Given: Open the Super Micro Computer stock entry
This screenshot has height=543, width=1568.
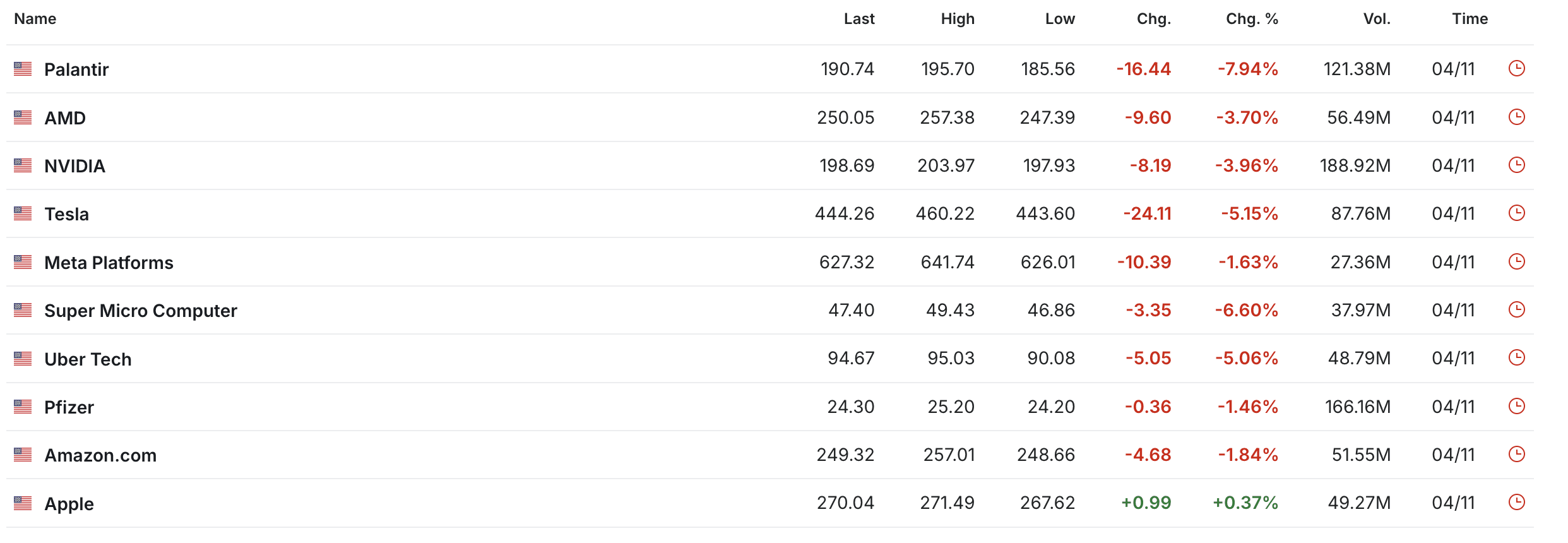Looking at the screenshot, I should (x=140, y=310).
